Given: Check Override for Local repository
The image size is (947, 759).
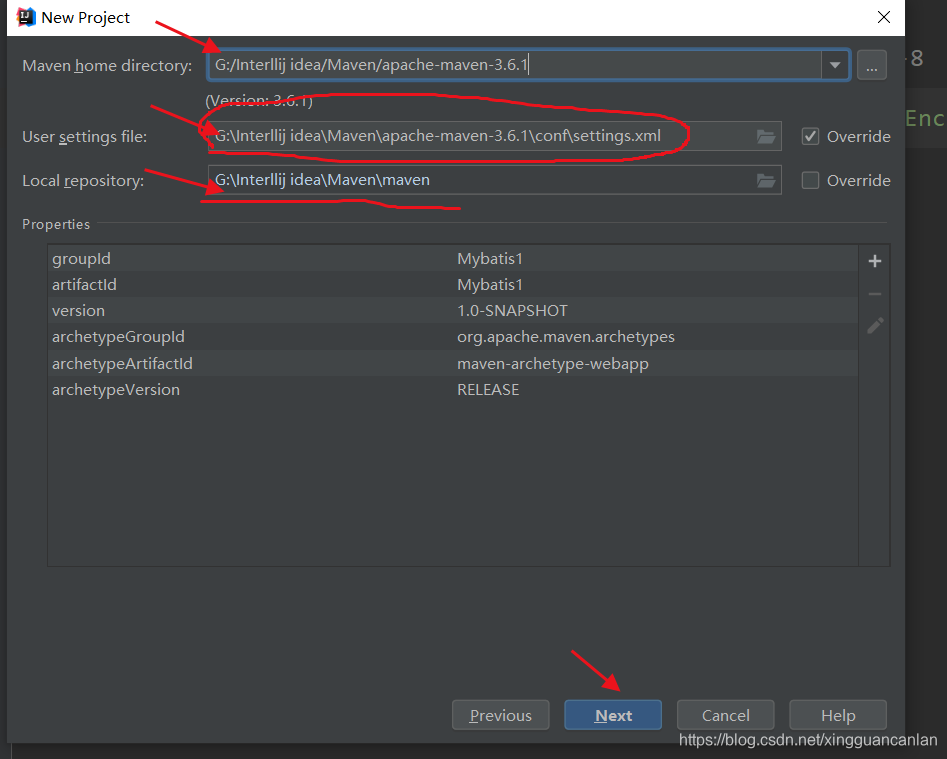Looking at the screenshot, I should click(x=810, y=181).
